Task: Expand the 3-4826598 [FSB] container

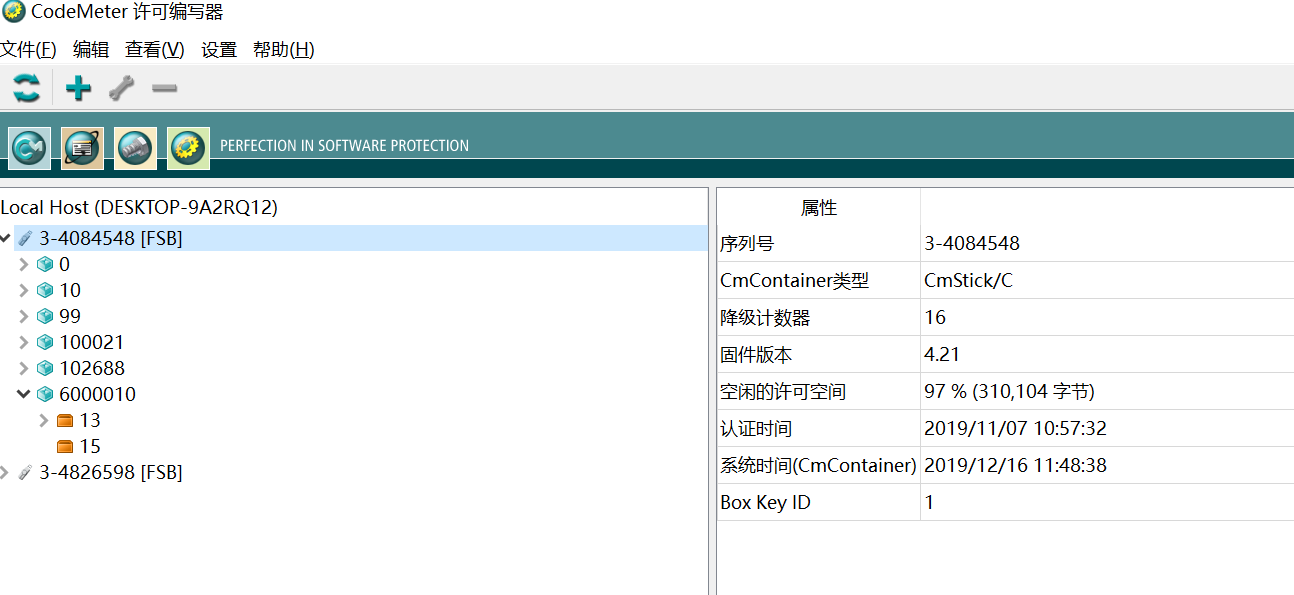Action: (x=5, y=472)
